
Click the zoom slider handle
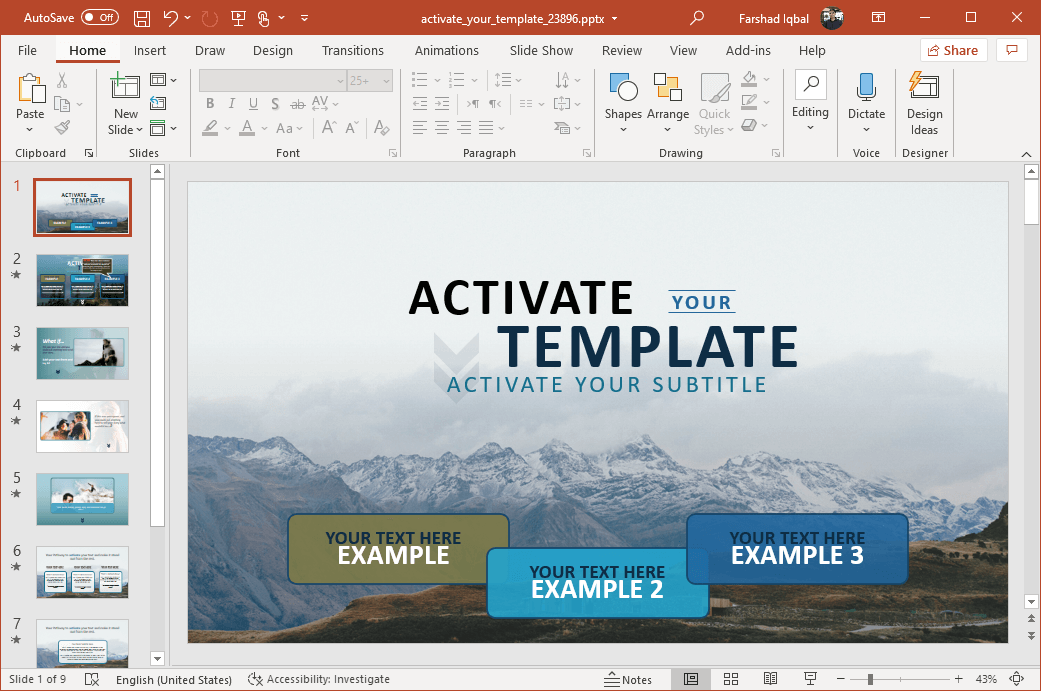point(870,679)
